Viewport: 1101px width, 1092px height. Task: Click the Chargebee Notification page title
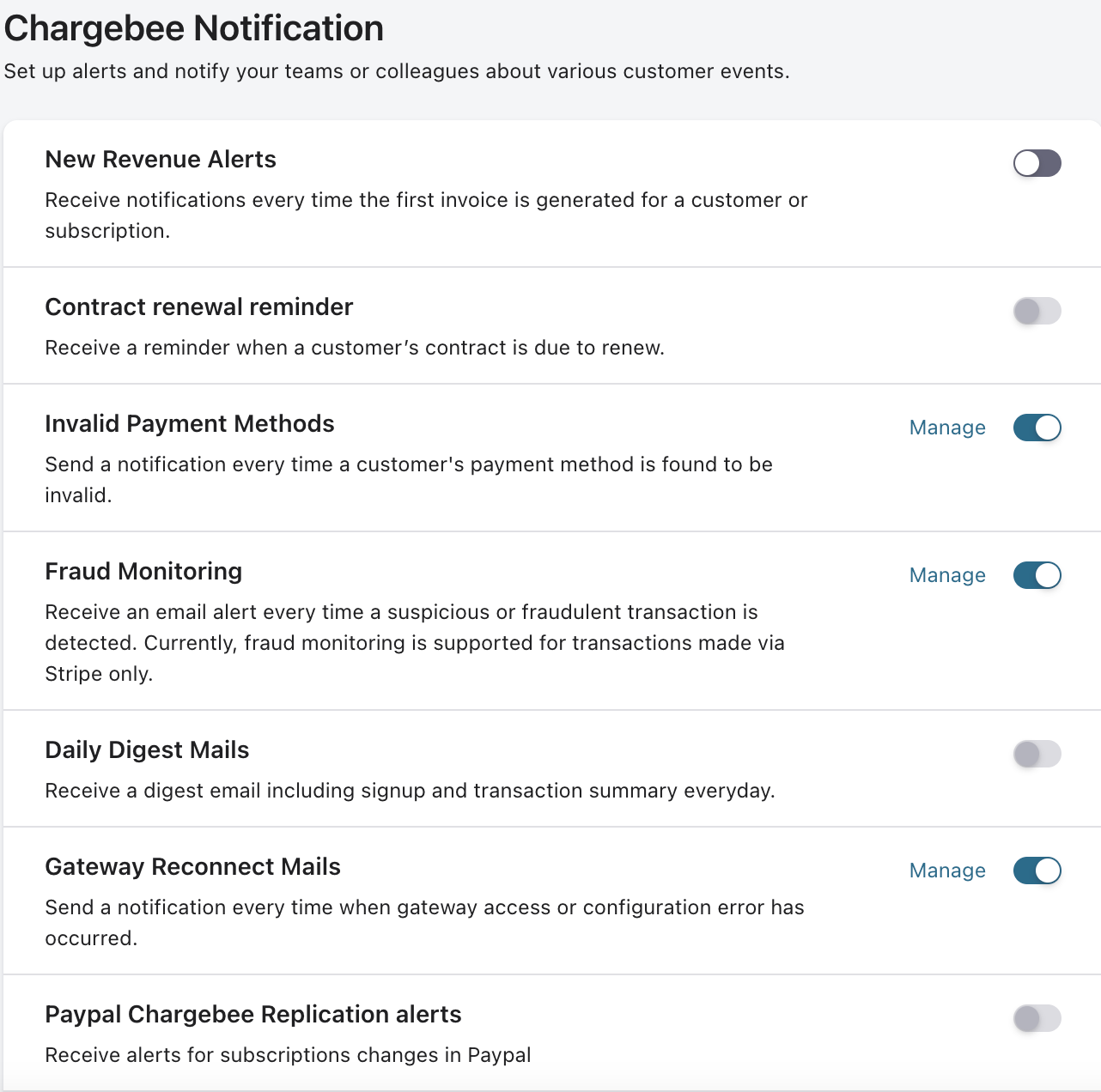(194, 28)
